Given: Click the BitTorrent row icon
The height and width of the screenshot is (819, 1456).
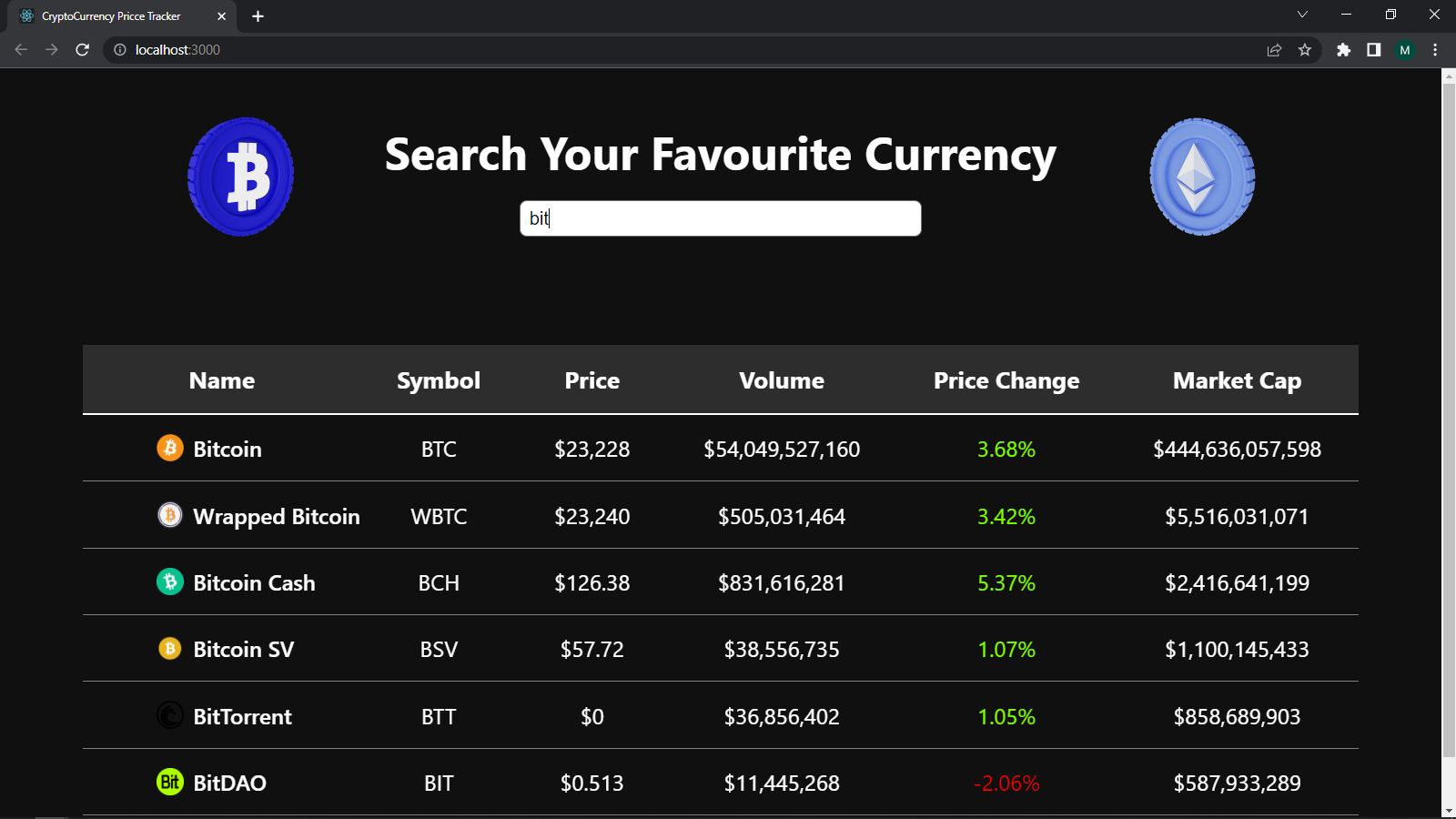Looking at the screenshot, I should point(170,715).
